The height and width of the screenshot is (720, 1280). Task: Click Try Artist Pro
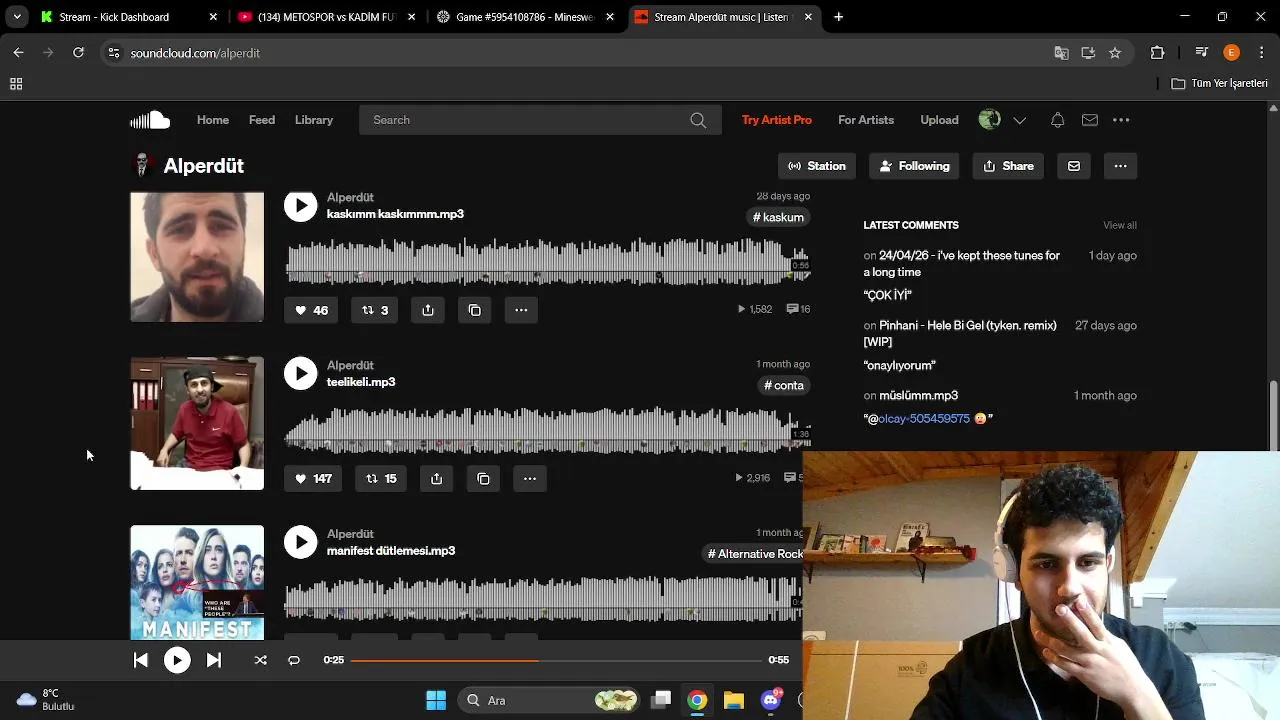click(x=777, y=120)
